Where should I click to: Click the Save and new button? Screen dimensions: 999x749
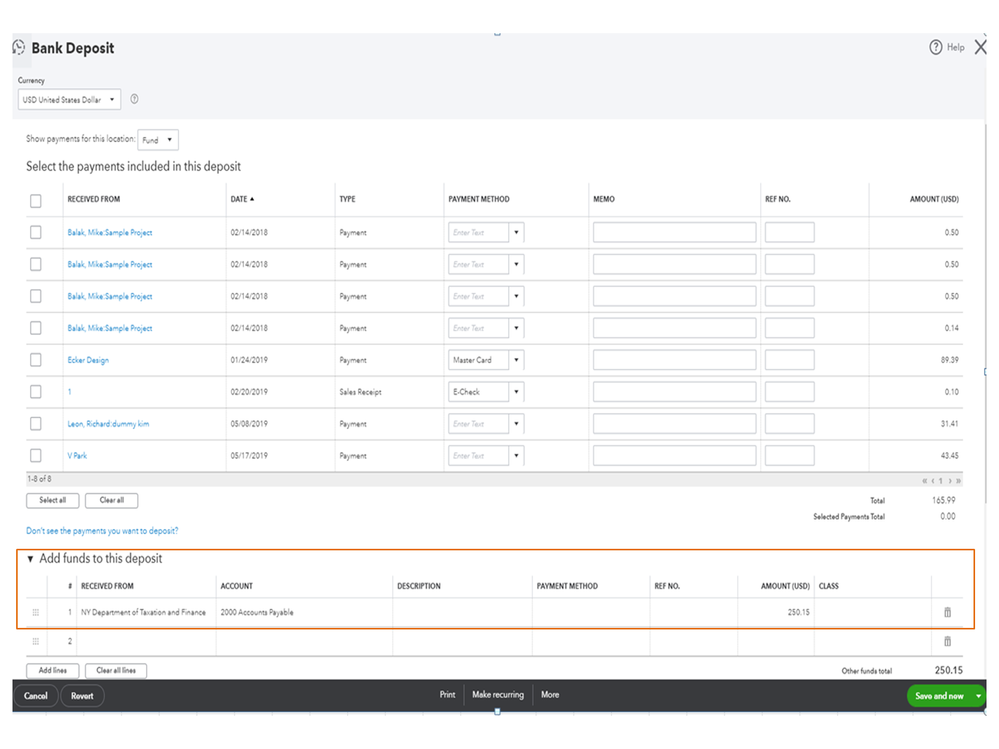tap(939, 696)
